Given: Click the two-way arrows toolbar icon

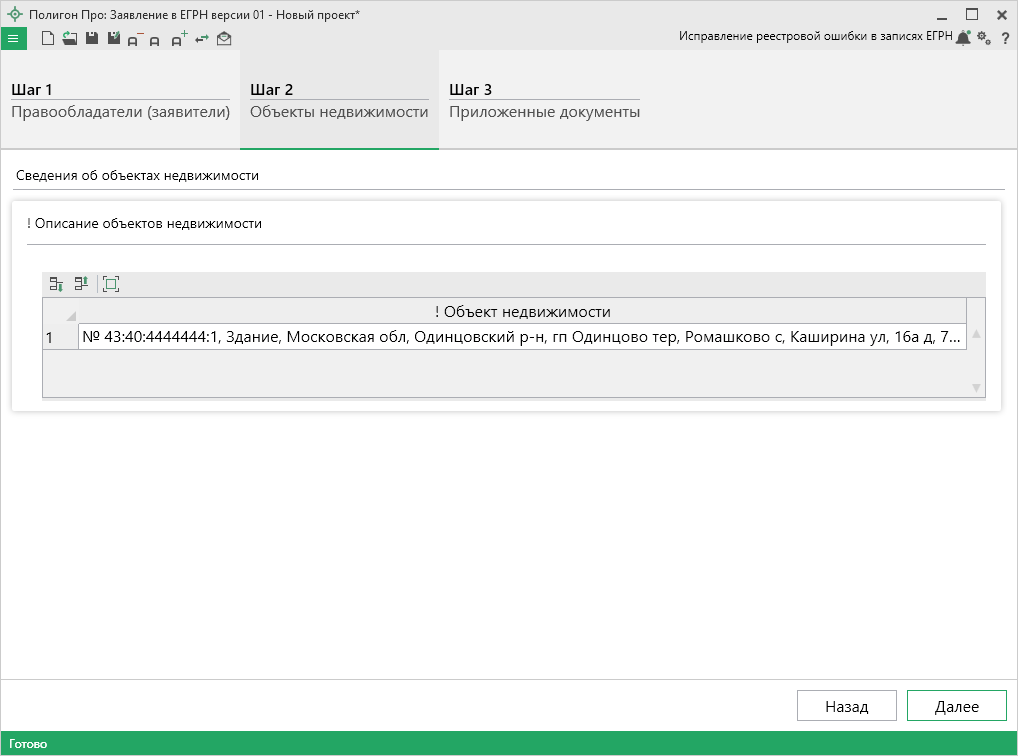Looking at the screenshot, I should coord(202,39).
